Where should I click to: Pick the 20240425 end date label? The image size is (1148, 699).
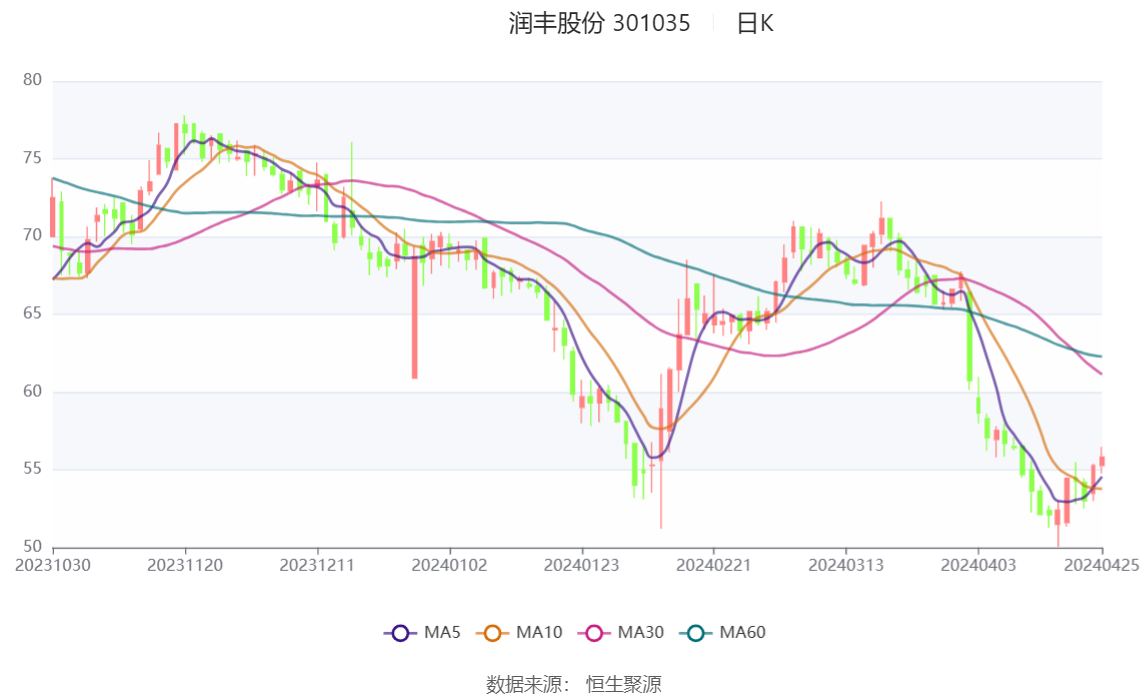[1102, 565]
